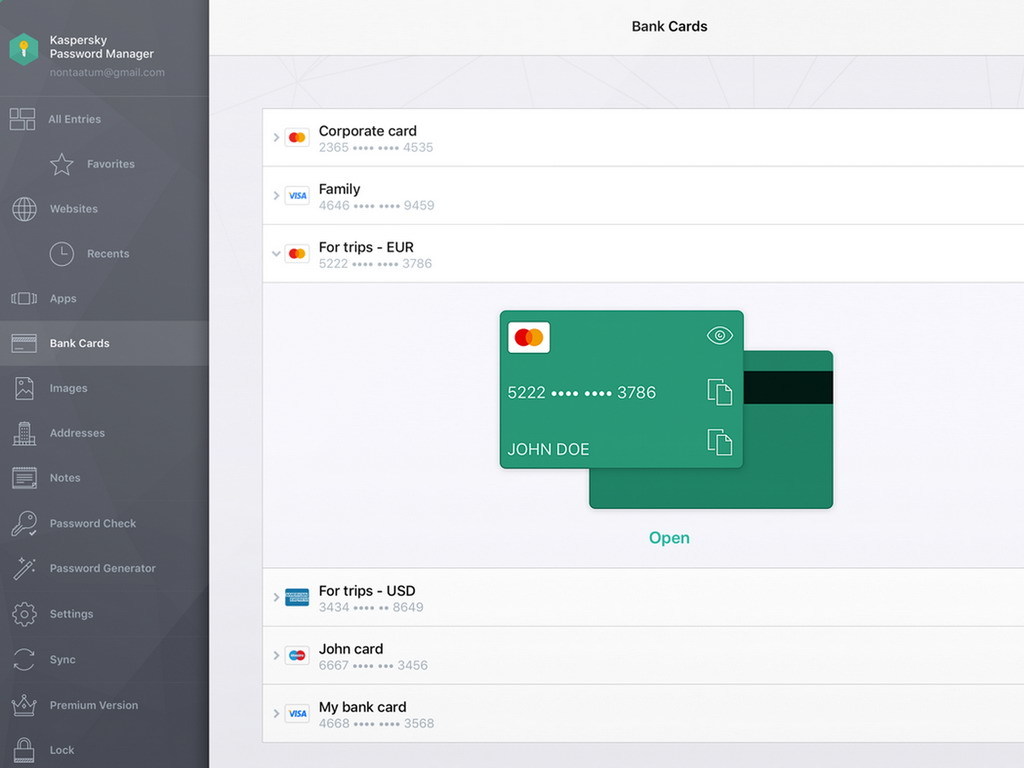This screenshot has height=768, width=1024.
Task: Click Maestro icon of John card row
Action: tap(297, 656)
